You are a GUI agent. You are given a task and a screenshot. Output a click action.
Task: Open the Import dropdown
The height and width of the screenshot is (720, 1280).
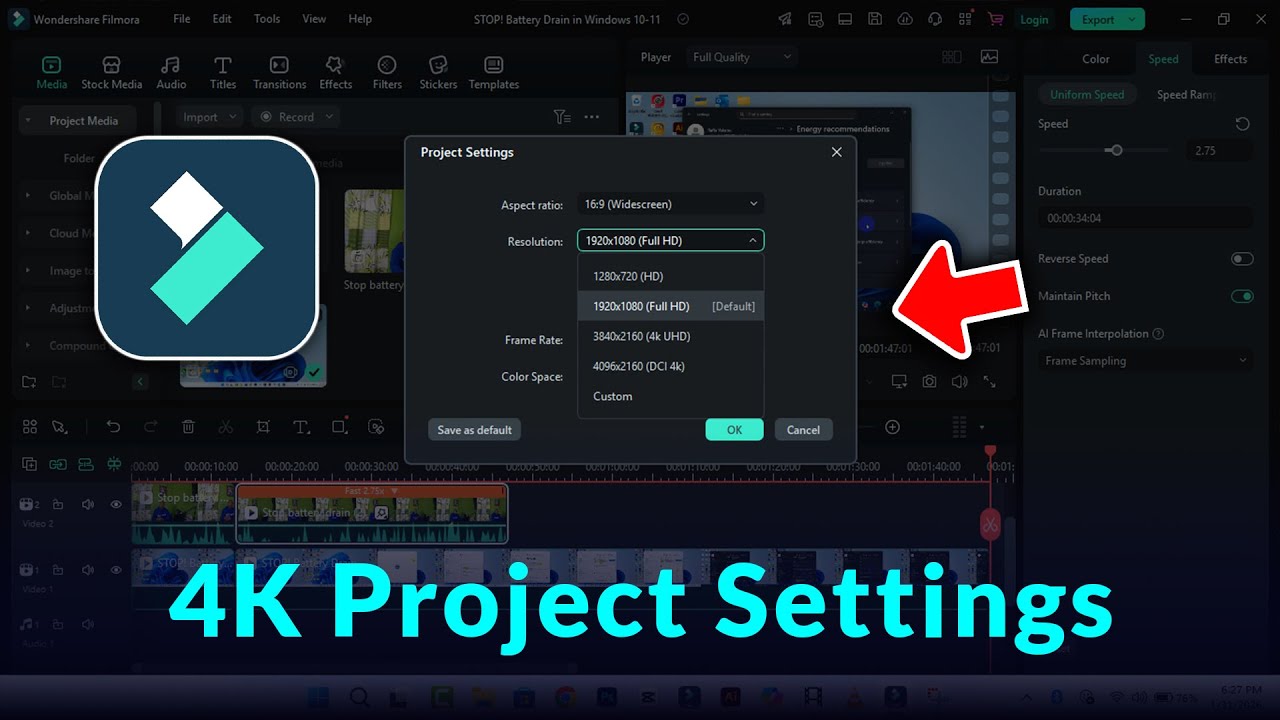pos(209,117)
